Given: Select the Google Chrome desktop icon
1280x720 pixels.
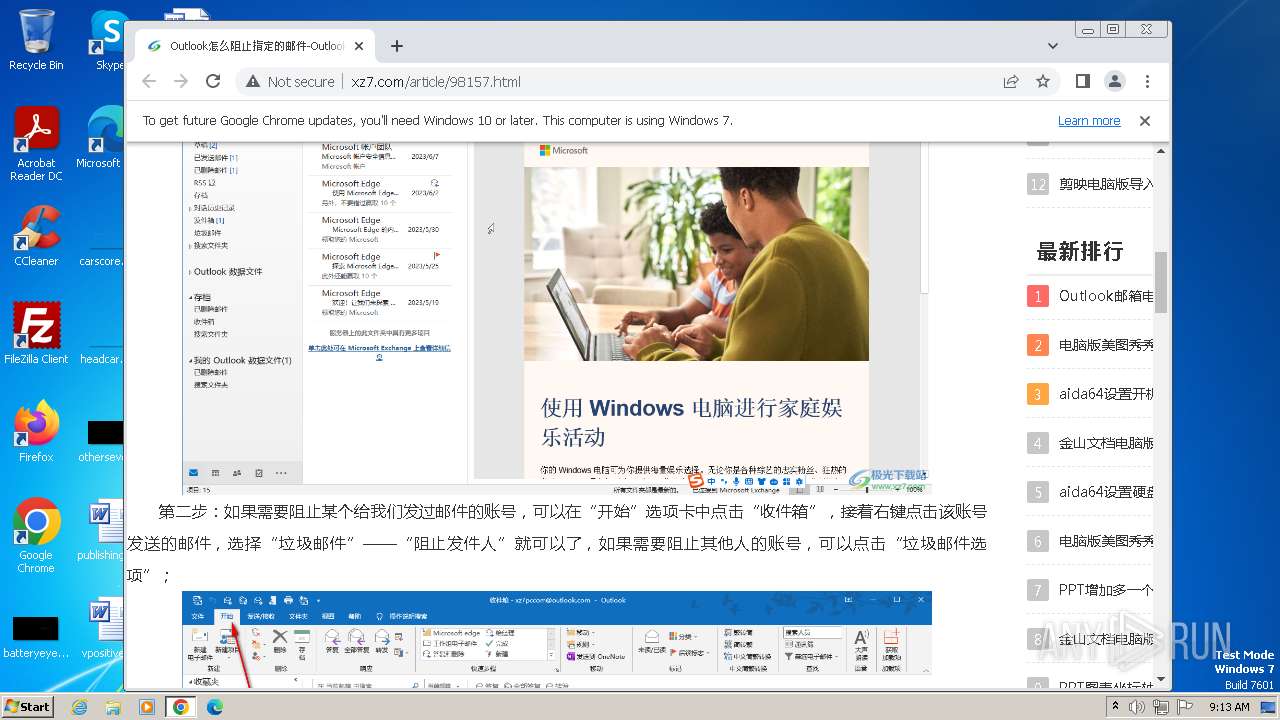Looking at the screenshot, I should pos(36,535).
